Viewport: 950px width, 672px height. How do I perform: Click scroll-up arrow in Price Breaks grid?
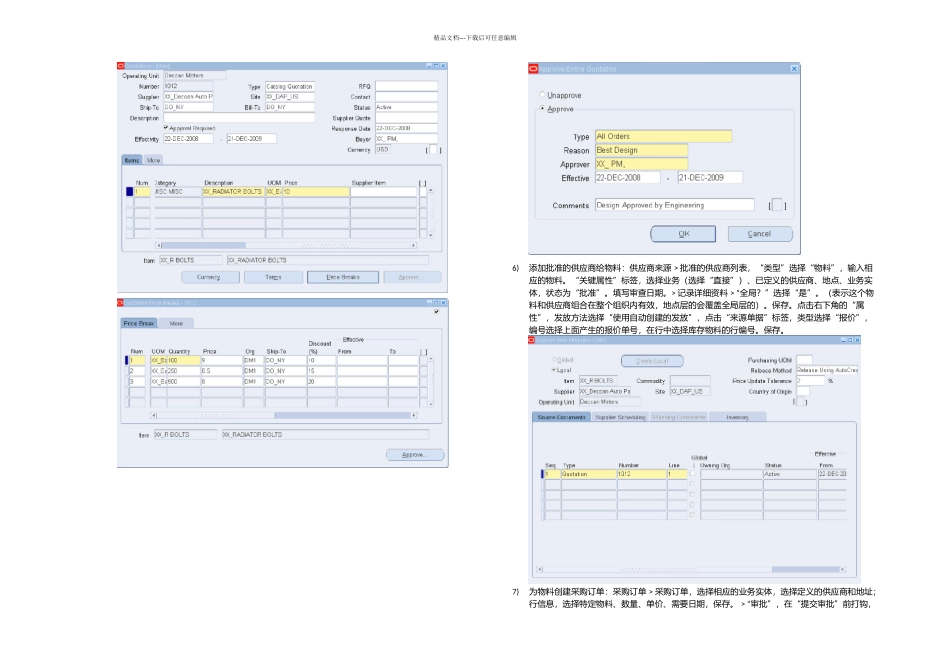click(x=431, y=359)
